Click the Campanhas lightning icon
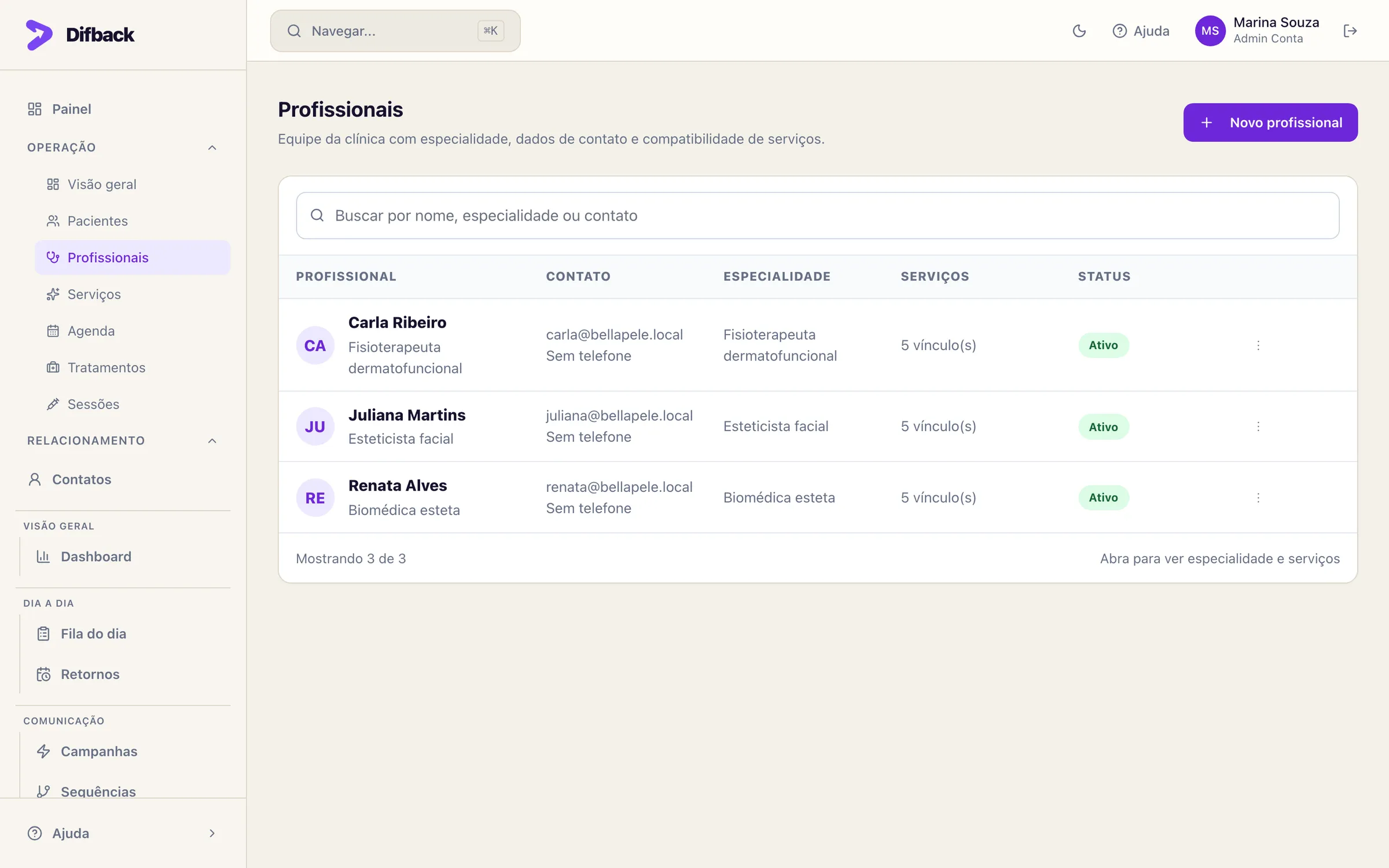This screenshot has width=1389, height=868. [x=43, y=752]
